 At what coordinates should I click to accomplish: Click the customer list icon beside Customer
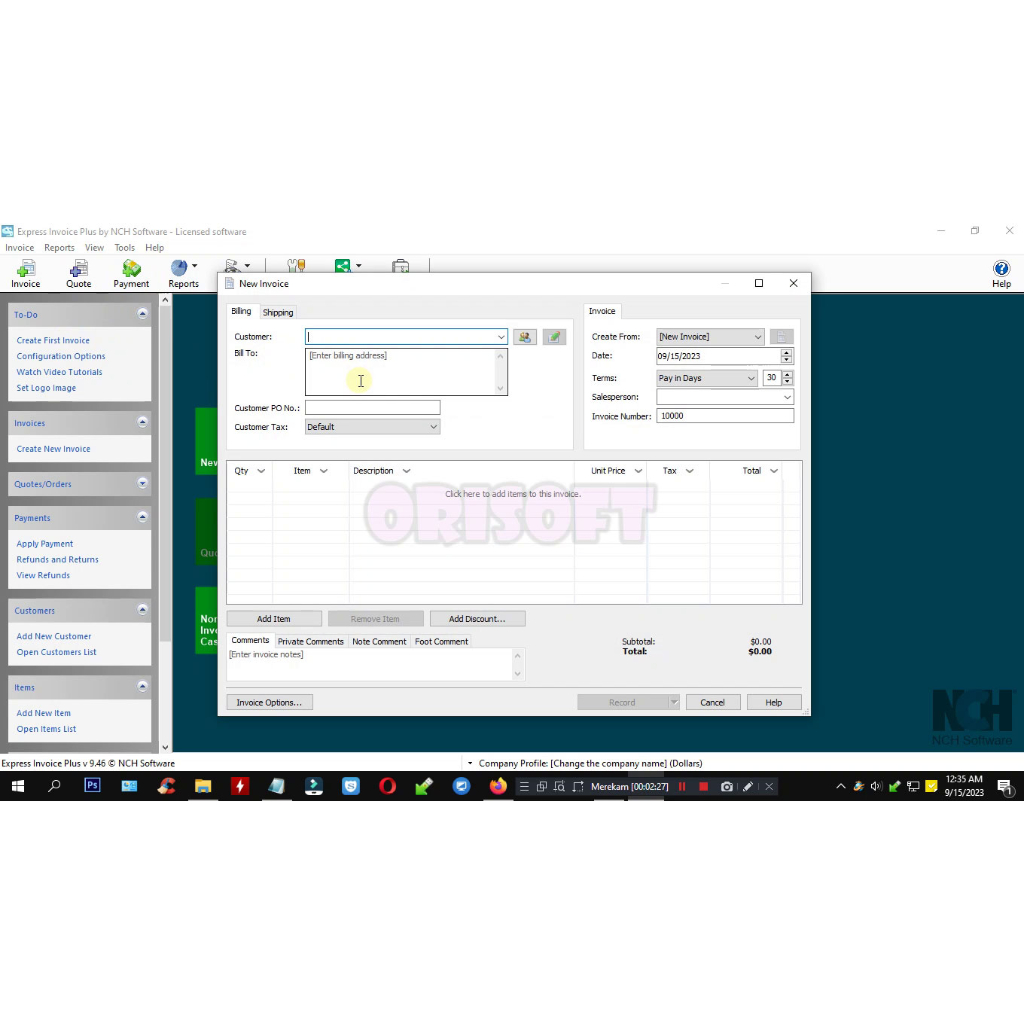click(524, 337)
